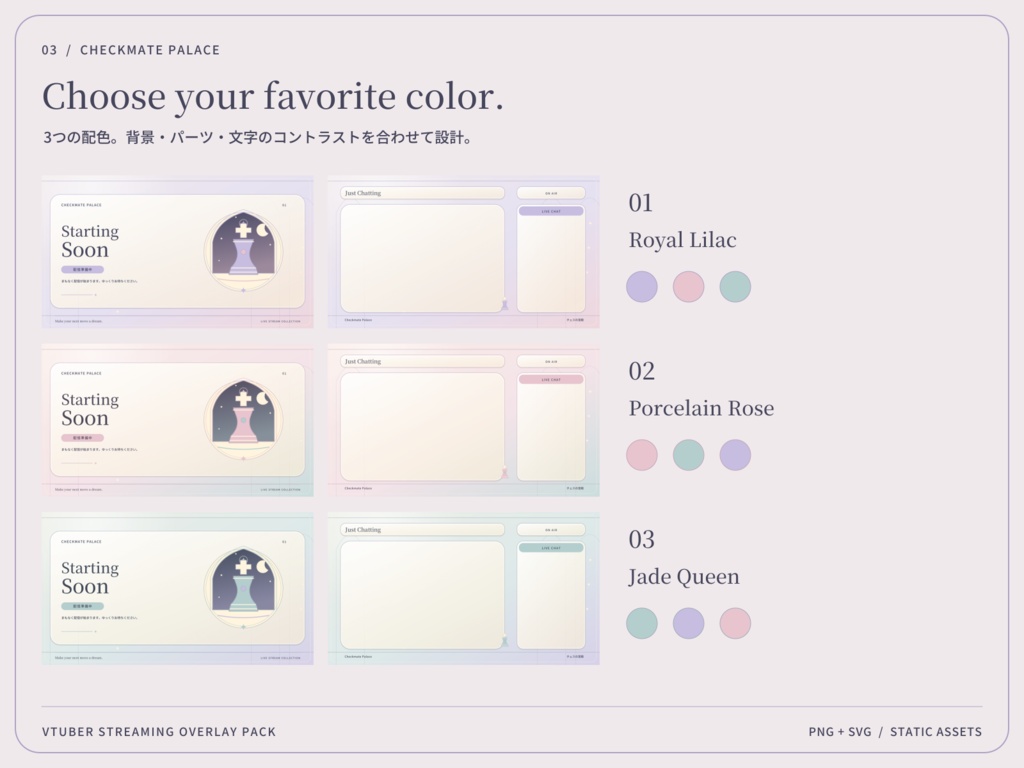Click the number "01" above Royal Lilac
The width and height of the screenshot is (1024, 768).
click(641, 203)
